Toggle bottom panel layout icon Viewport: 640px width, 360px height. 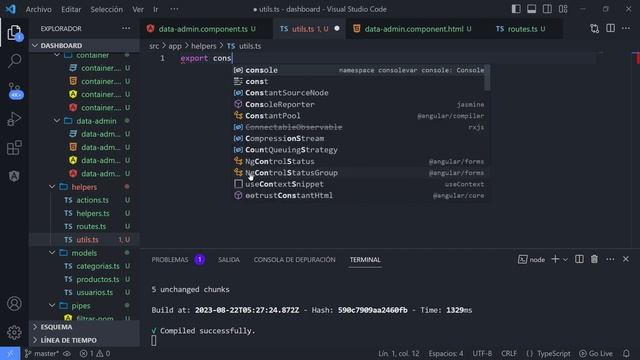pyautogui.click(x=531, y=9)
